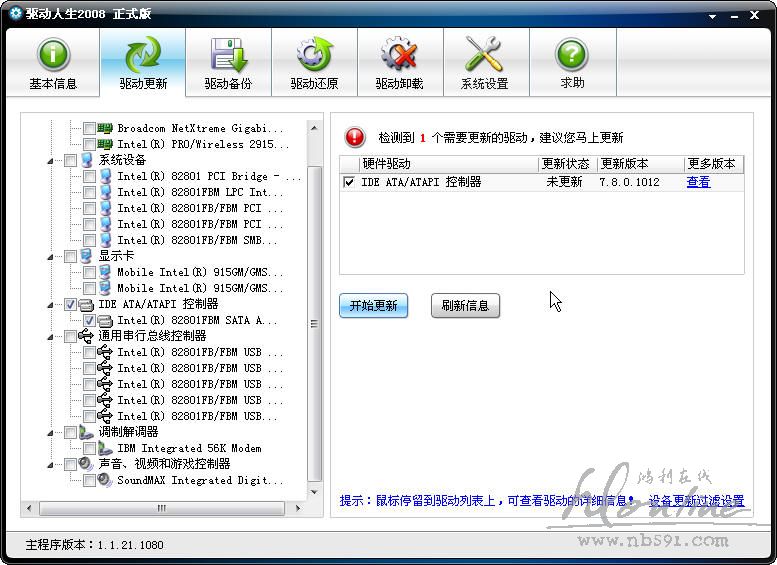Open the 驱动备份 floppy disk icon
The image size is (777, 565).
(x=228, y=55)
